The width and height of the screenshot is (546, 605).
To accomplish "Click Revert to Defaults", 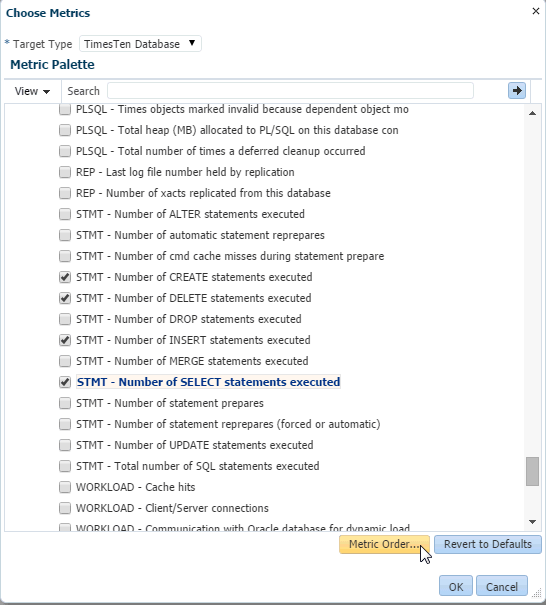I will coord(488,544).
